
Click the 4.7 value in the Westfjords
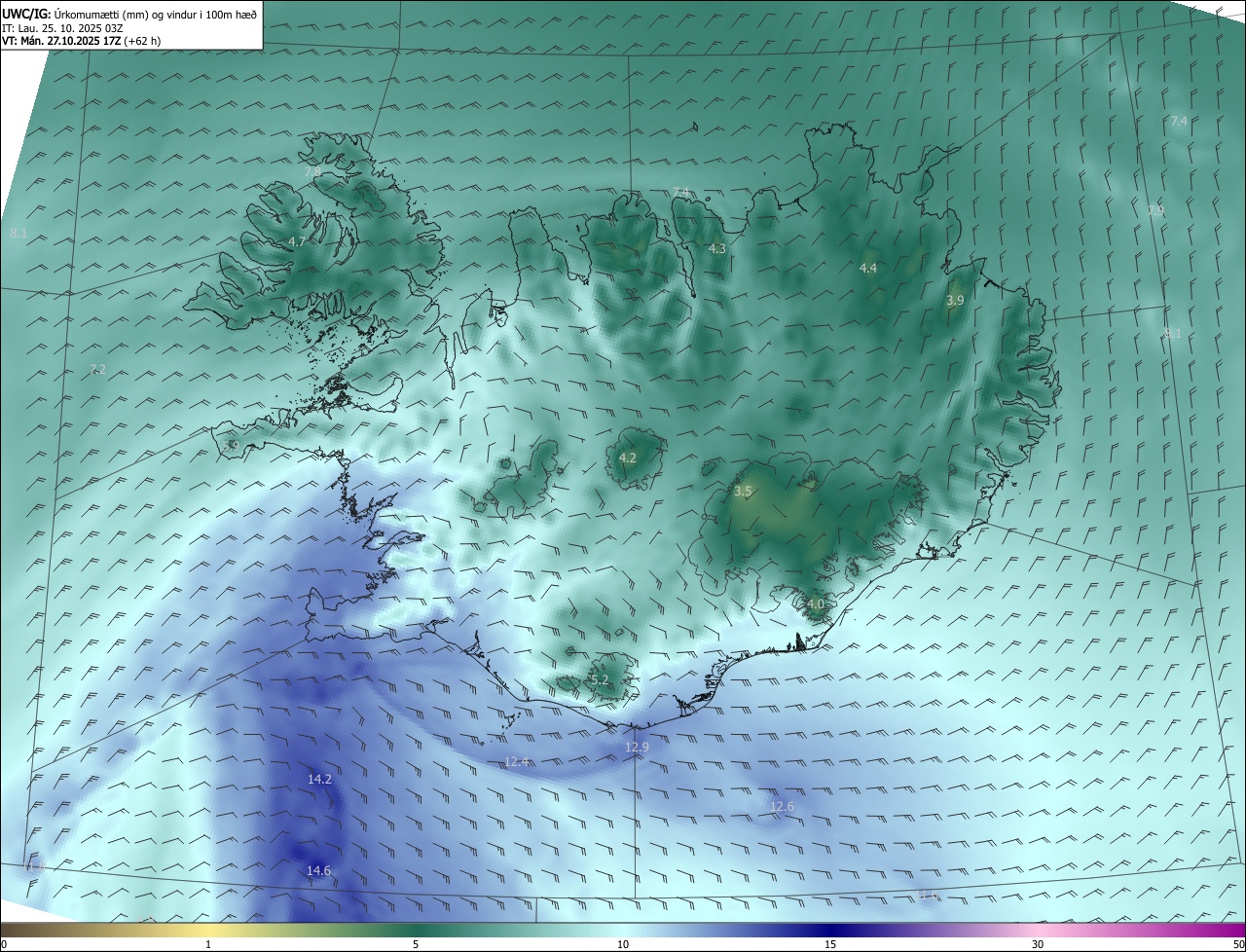point(297,241)
